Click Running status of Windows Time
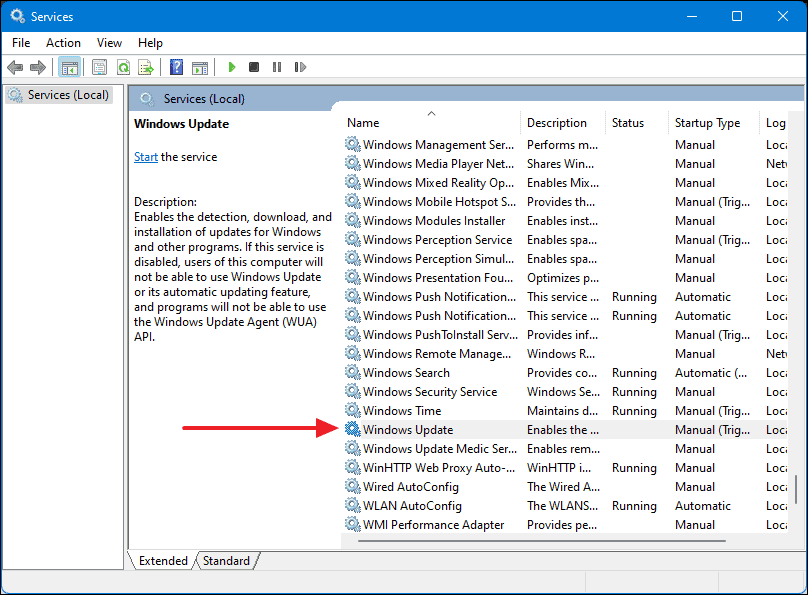 click(x=634, y=411)
